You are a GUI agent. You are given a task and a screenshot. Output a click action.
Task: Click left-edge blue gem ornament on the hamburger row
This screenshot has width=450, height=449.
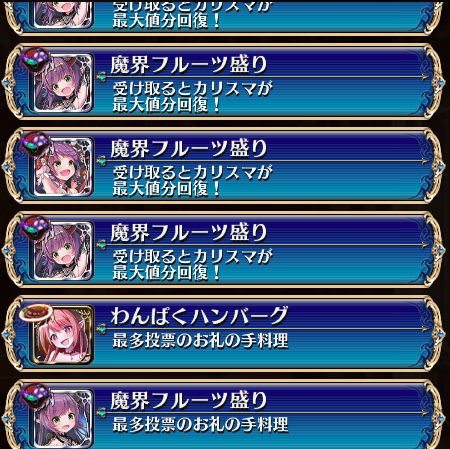point(6,334)
